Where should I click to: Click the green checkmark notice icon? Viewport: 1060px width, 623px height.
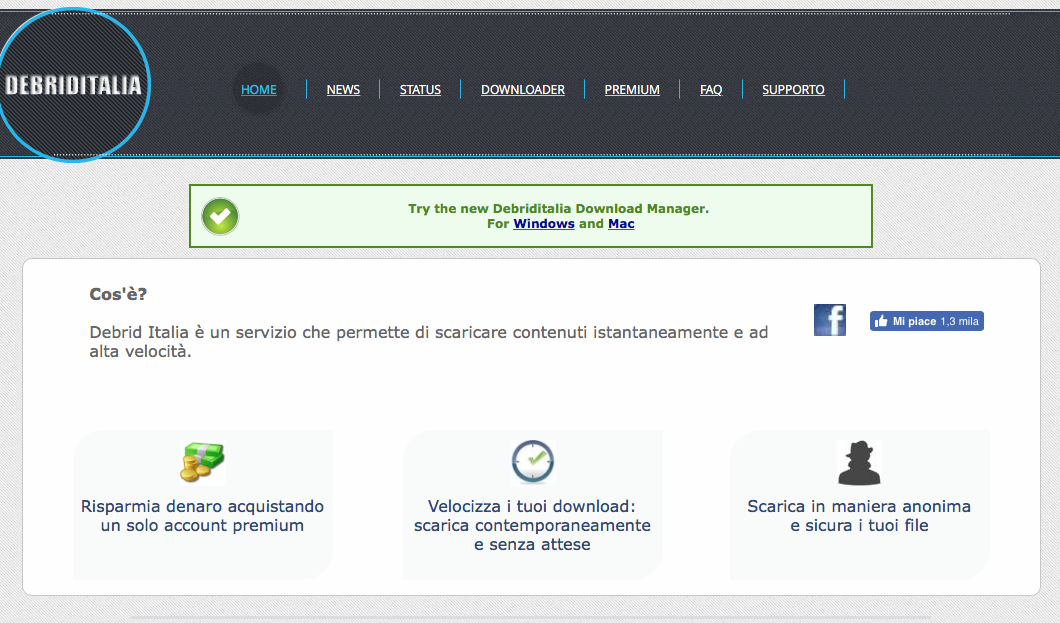click(x=220, y=216)
